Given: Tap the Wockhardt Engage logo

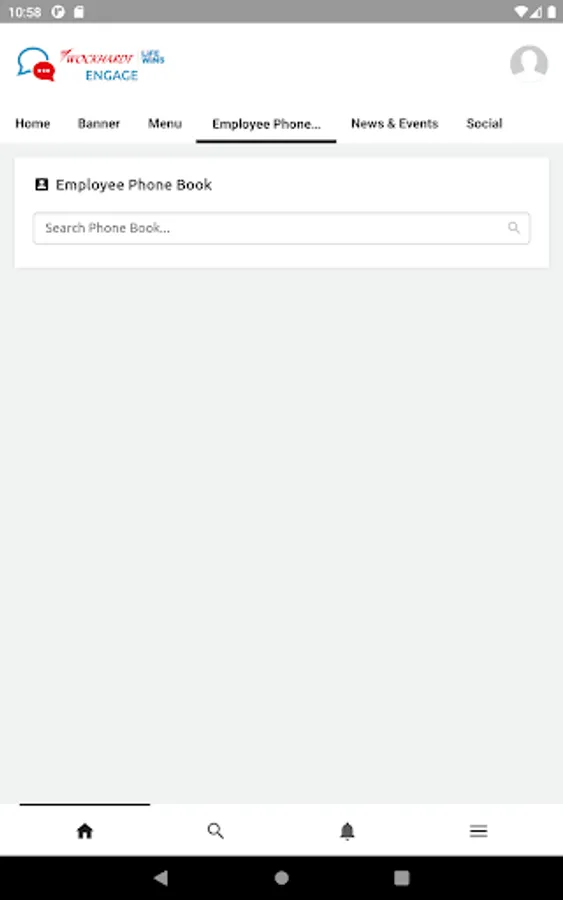Looking at the screenshot, I should pyautogui.click(x=91, y=64).
